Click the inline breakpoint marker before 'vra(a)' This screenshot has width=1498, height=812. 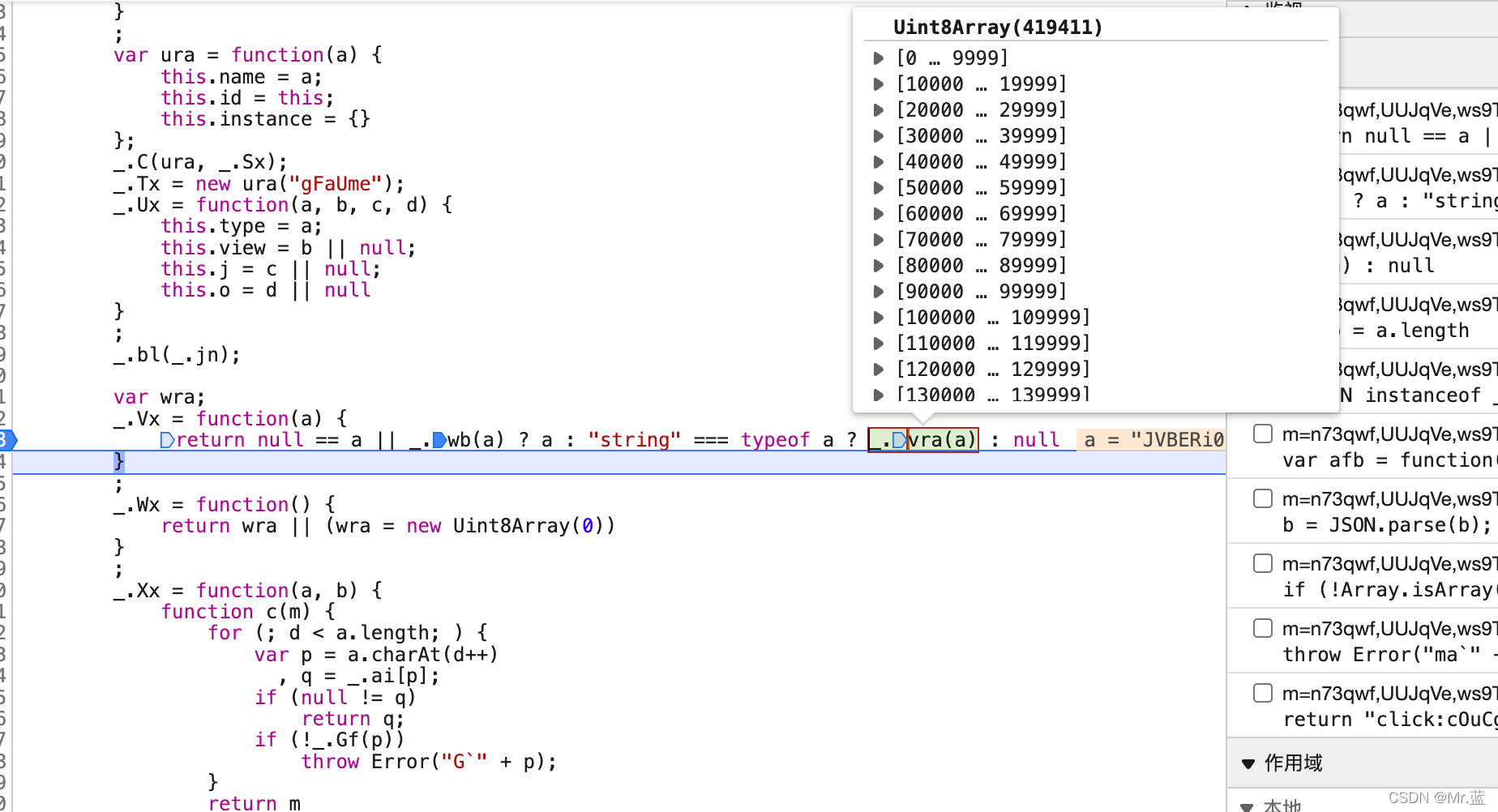899,440
